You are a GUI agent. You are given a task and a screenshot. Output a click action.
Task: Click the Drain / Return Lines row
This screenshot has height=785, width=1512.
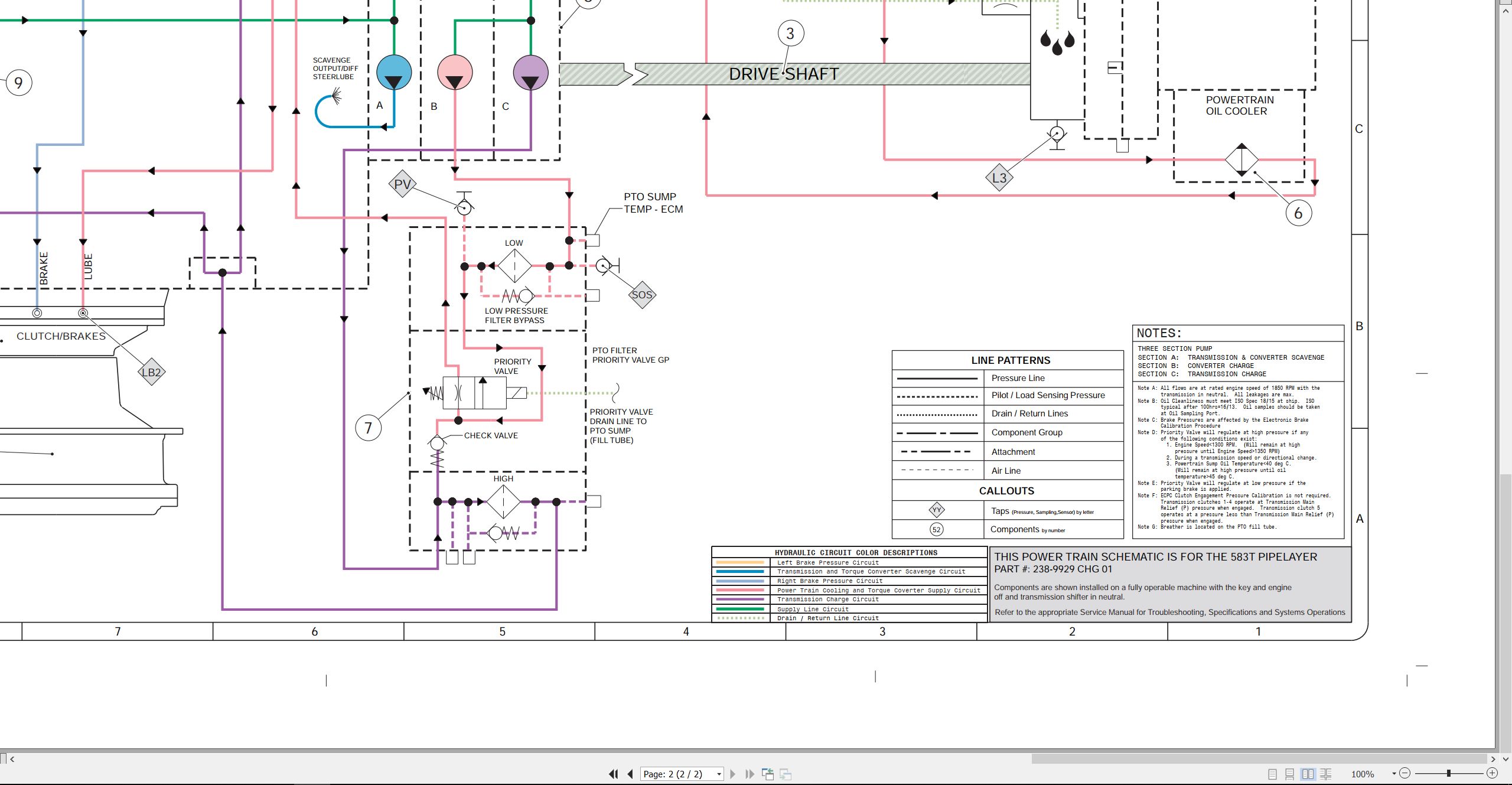(1008, 414)
